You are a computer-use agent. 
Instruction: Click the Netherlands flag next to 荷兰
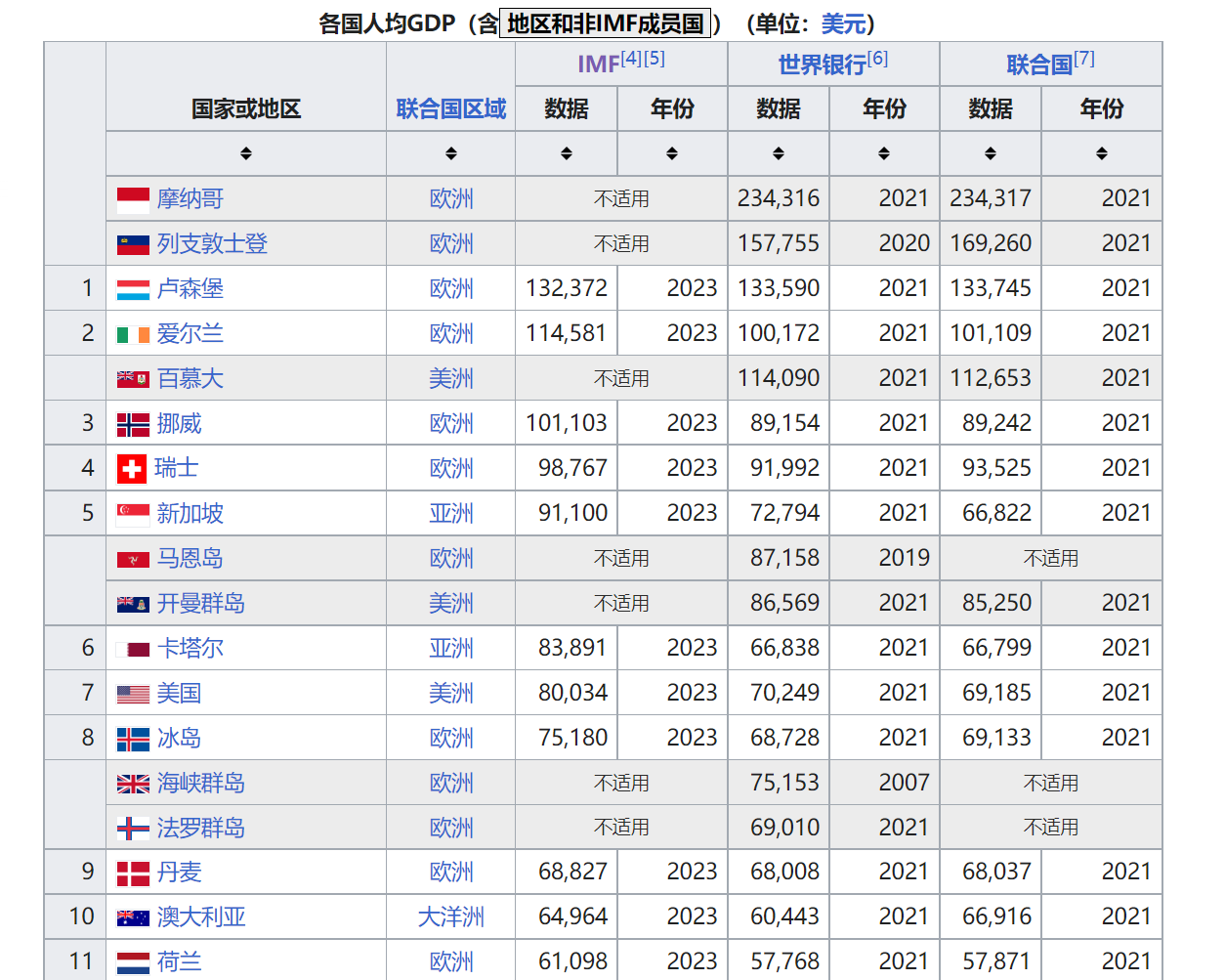[133, 962]
